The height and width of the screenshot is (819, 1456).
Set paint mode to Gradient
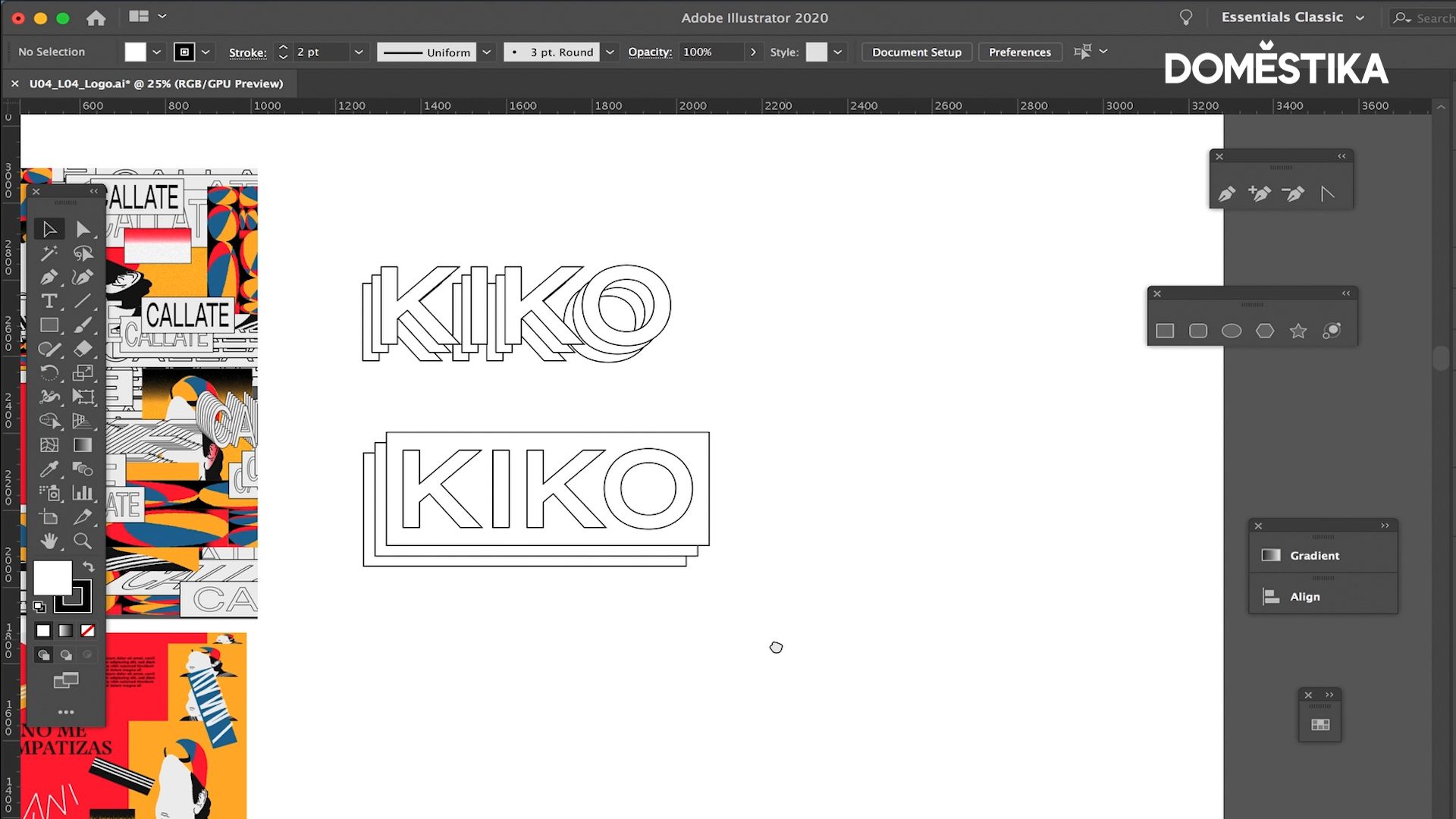(66, 631)
